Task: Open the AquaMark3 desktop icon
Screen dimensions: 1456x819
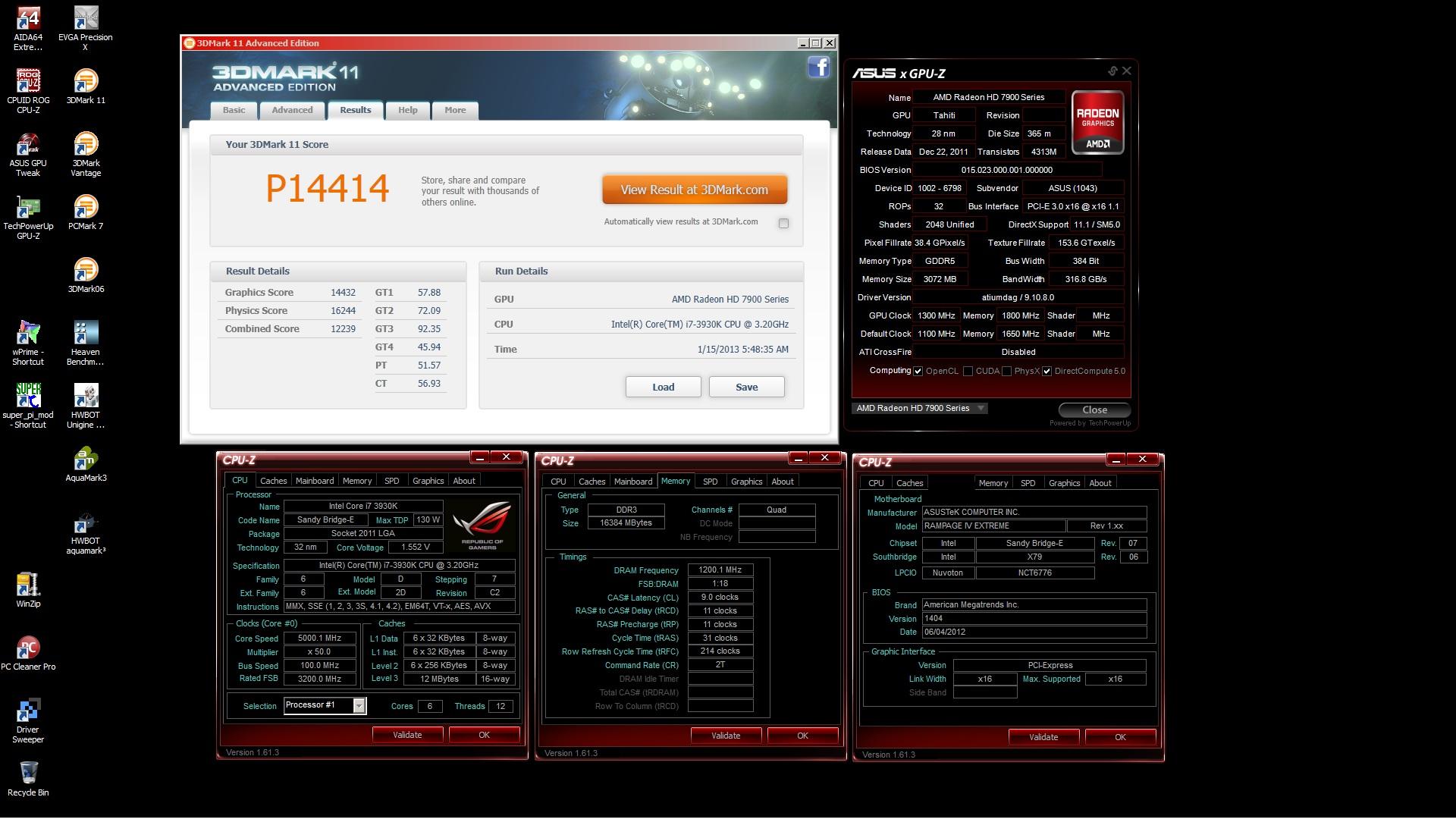Action: pos(86,465)
